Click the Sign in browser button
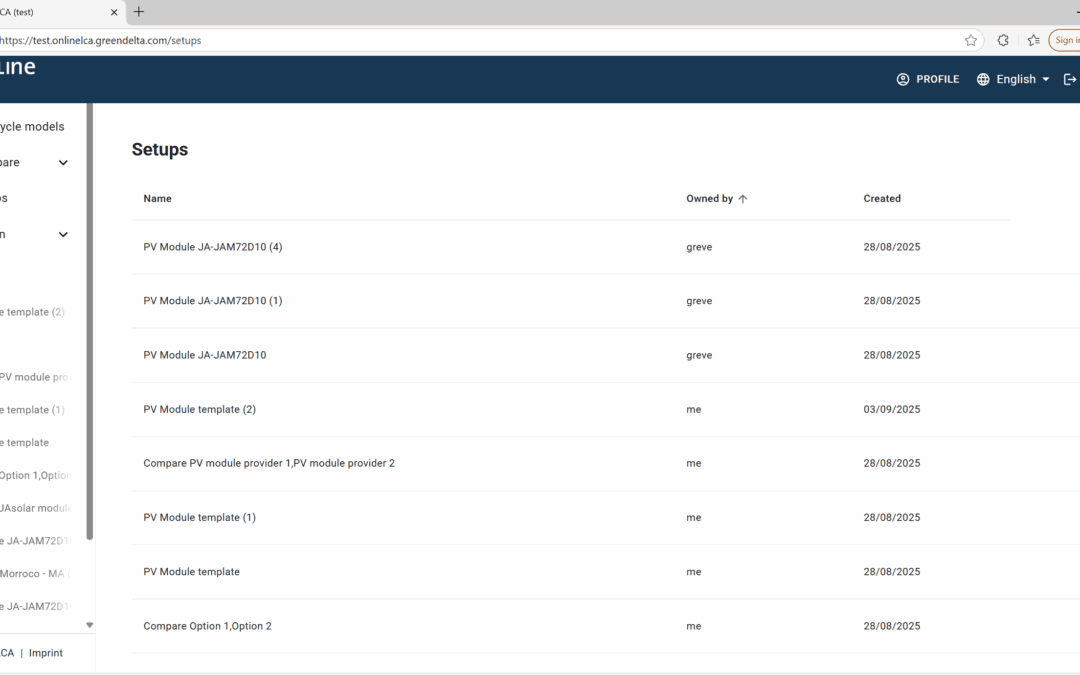The width and height of the screenshot is (1080, 675). pyautogui.click(x=1066, y=40)
